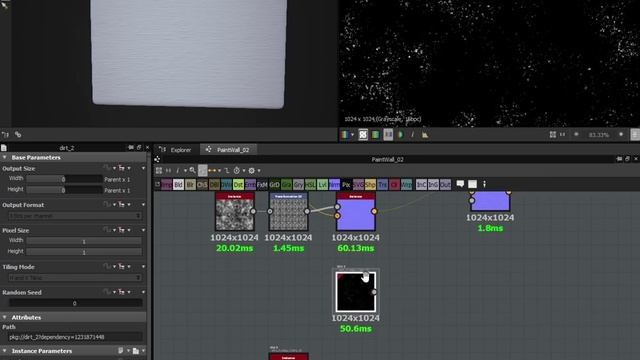This screenshot has height=360, width=640.
Task: Open the Random Seed options arrow on the row's right end
Action: [x=143, y=292]
